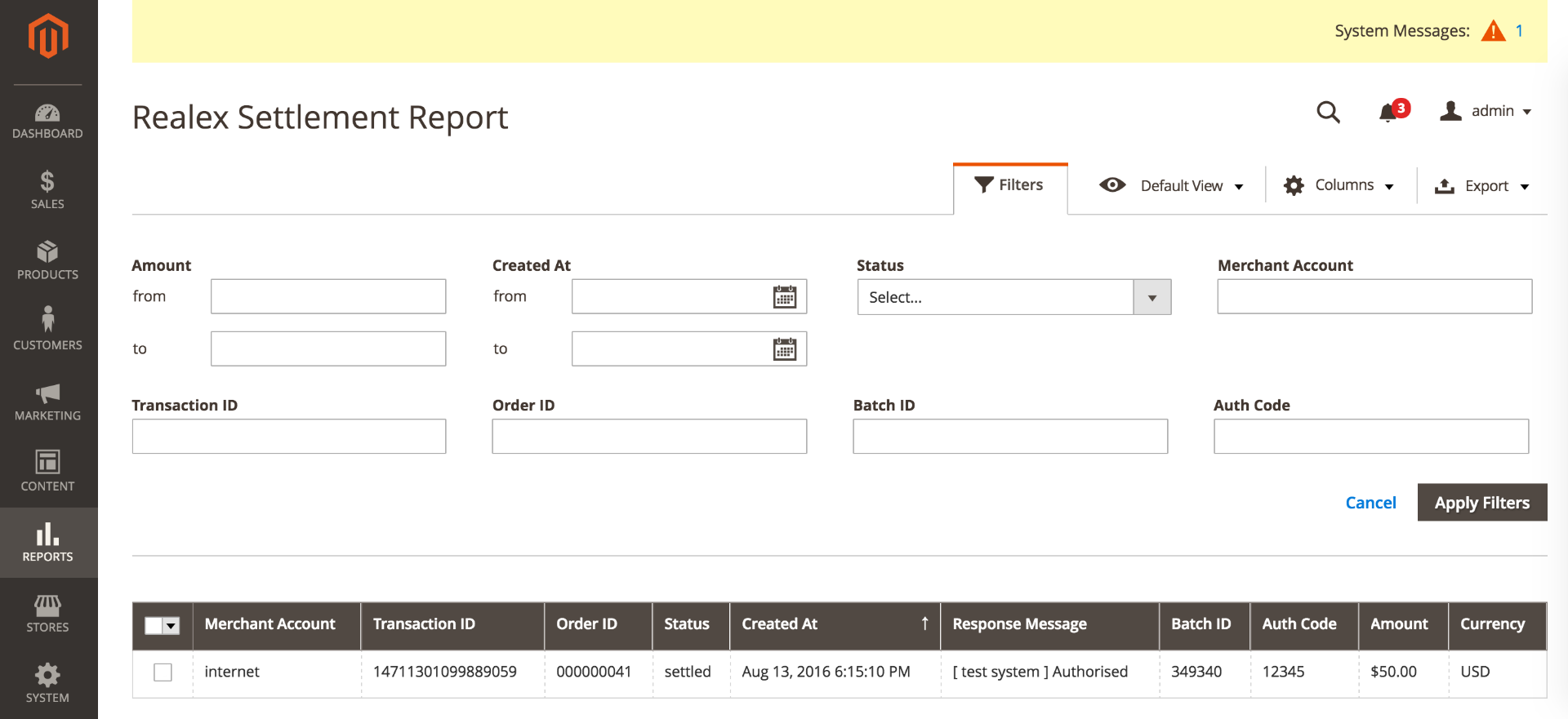
Task: Click the 'internet' merchant account cell
Action: pyautogui.click(x=277, y=673)
